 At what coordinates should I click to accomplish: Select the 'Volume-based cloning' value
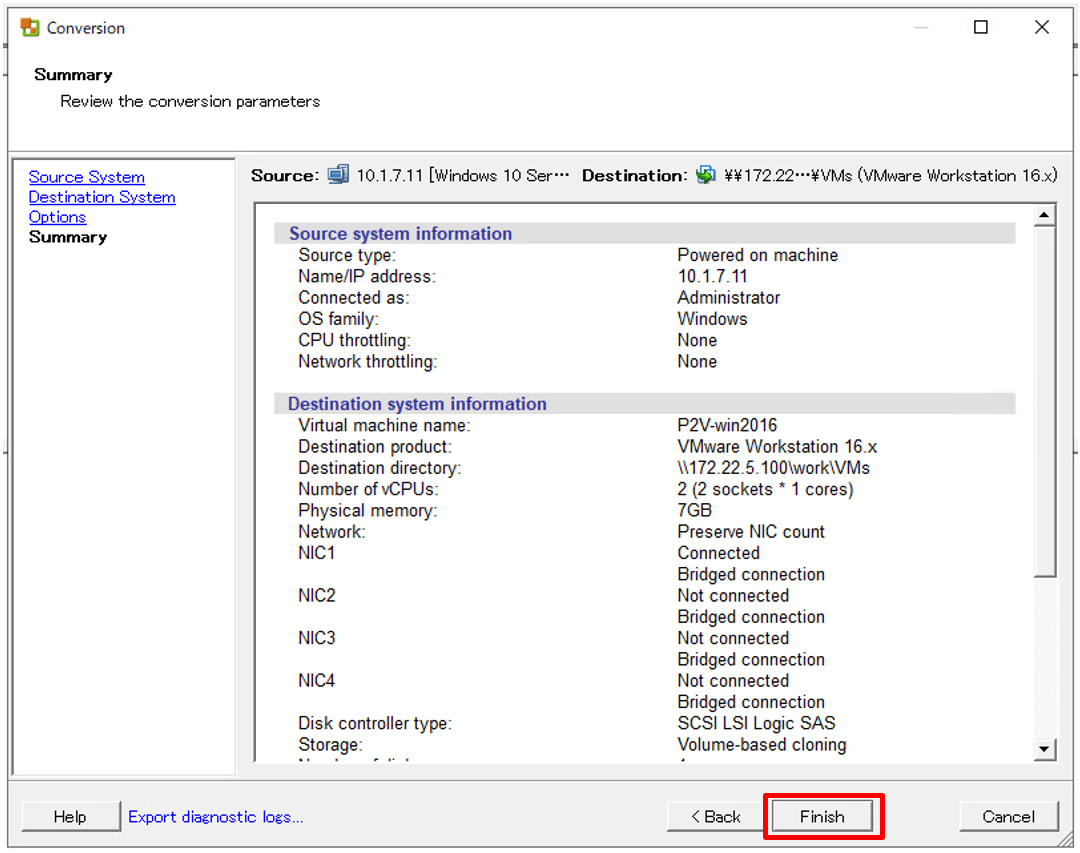coord(762,745)
